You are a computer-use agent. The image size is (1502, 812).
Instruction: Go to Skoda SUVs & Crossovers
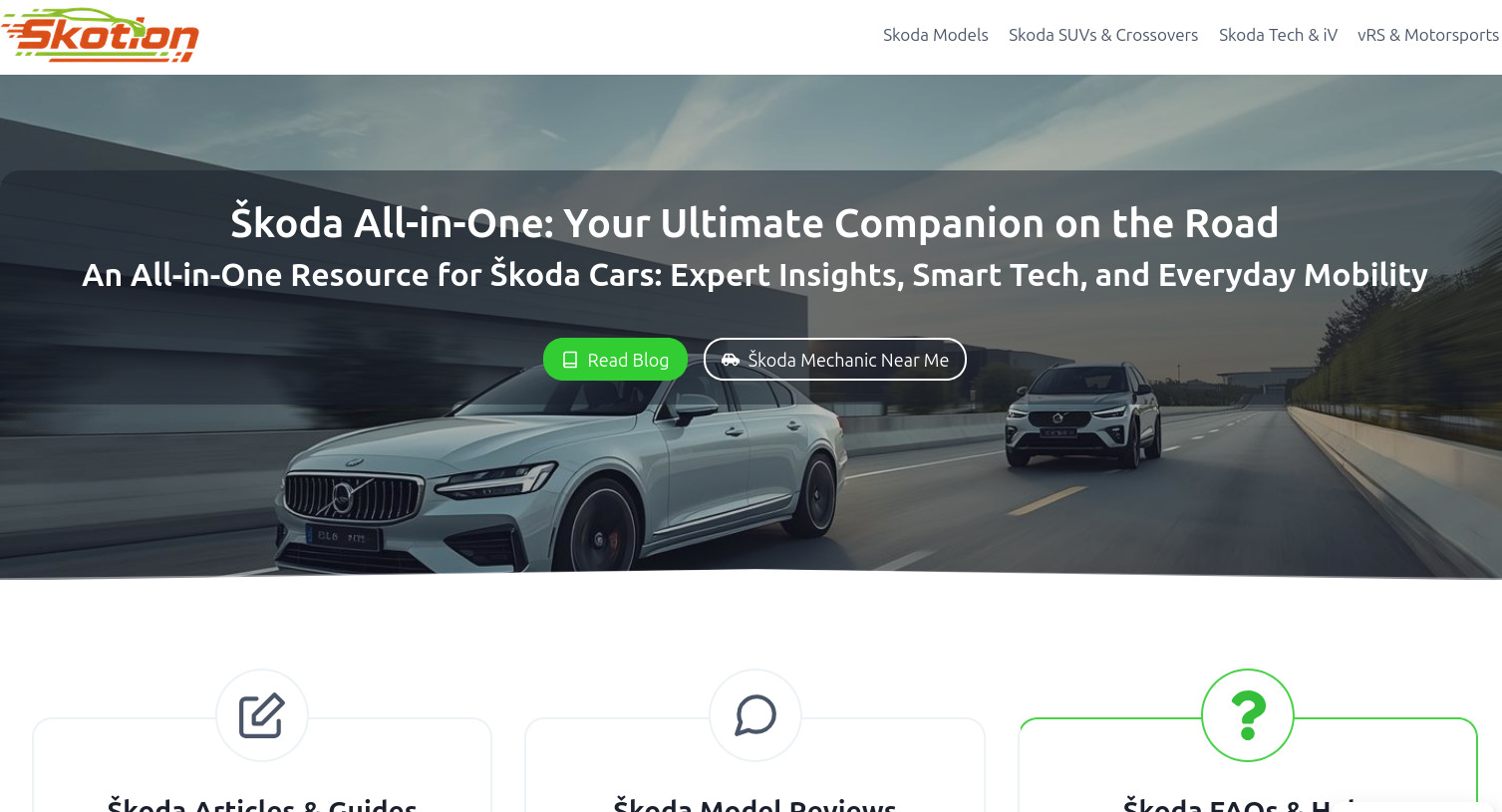click(1103, 35)
